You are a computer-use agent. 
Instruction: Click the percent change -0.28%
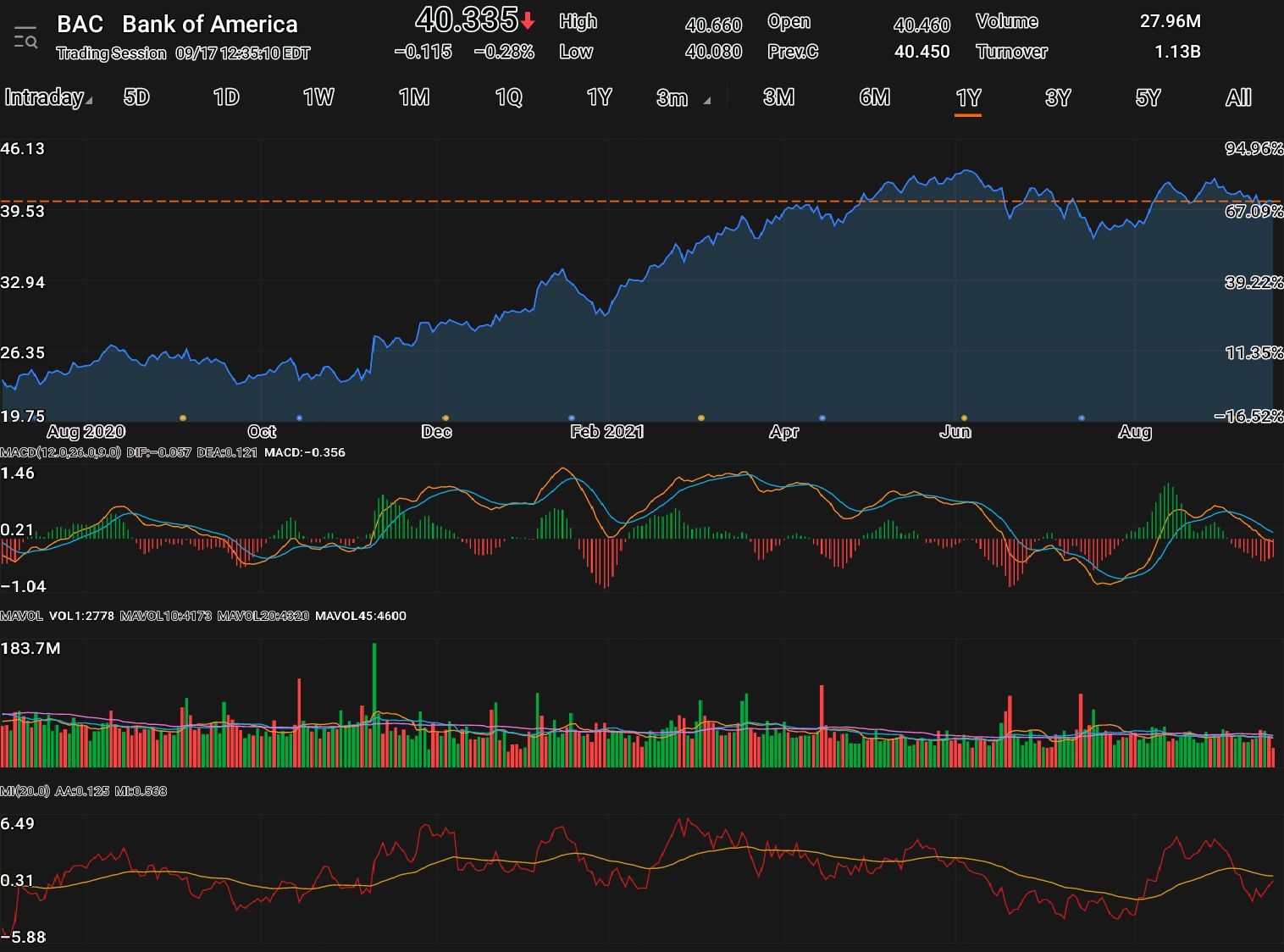[x=503, y=52]
